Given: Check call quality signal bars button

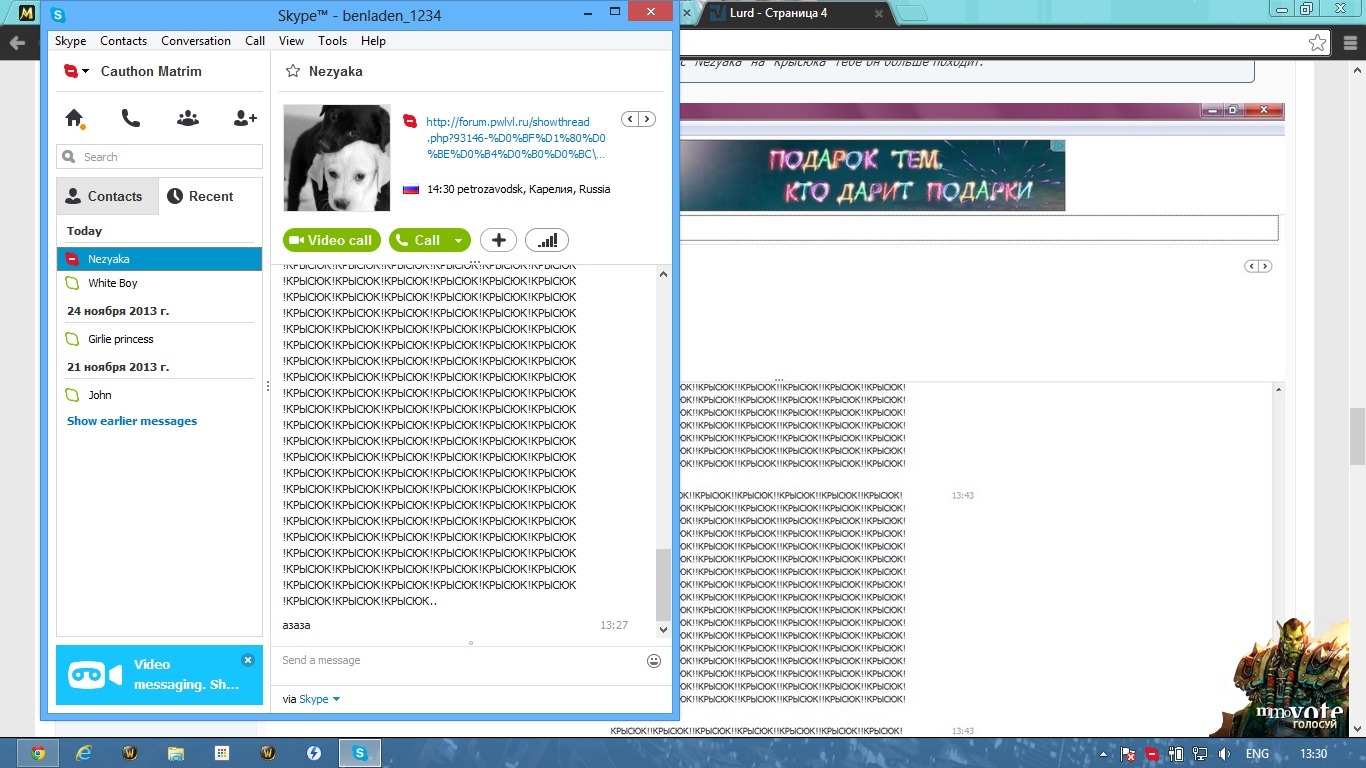Looking at the screenshot, I should tap(547, 240).
